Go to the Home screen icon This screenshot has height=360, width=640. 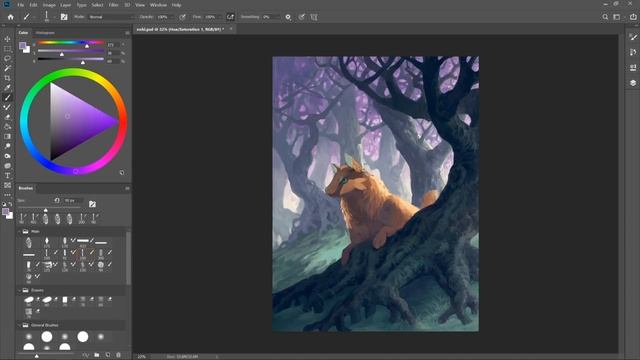pyautogui.click(x=11, y=17)
